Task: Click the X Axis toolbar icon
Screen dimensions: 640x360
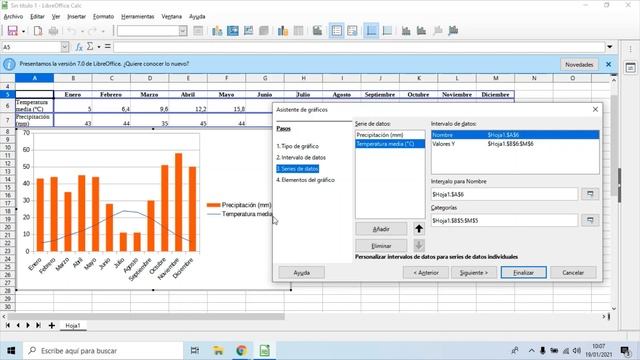Action: click(406, 31)
